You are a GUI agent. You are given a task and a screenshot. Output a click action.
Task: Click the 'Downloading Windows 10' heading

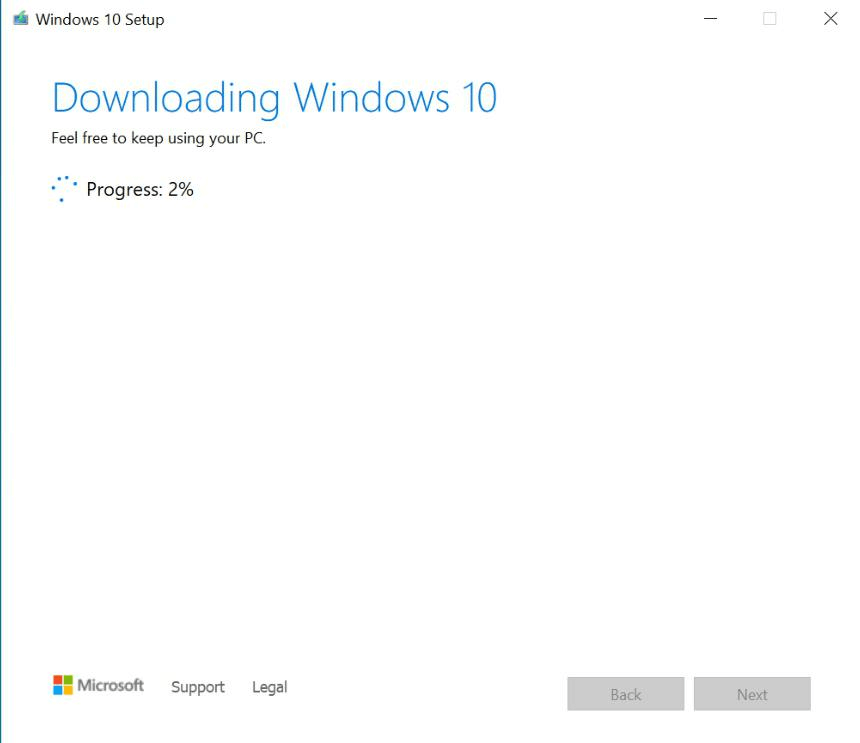point(274,99)
